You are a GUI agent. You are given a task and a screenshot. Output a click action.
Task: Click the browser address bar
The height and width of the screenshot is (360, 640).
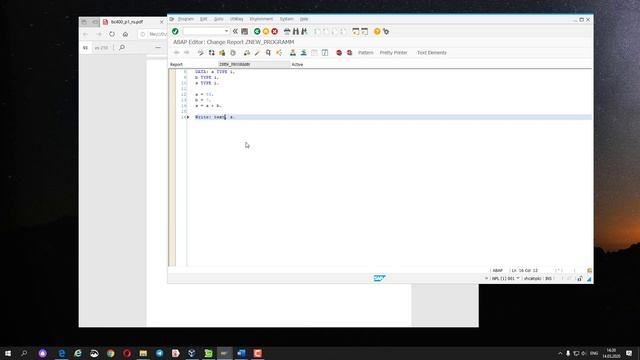click(153, 34)
